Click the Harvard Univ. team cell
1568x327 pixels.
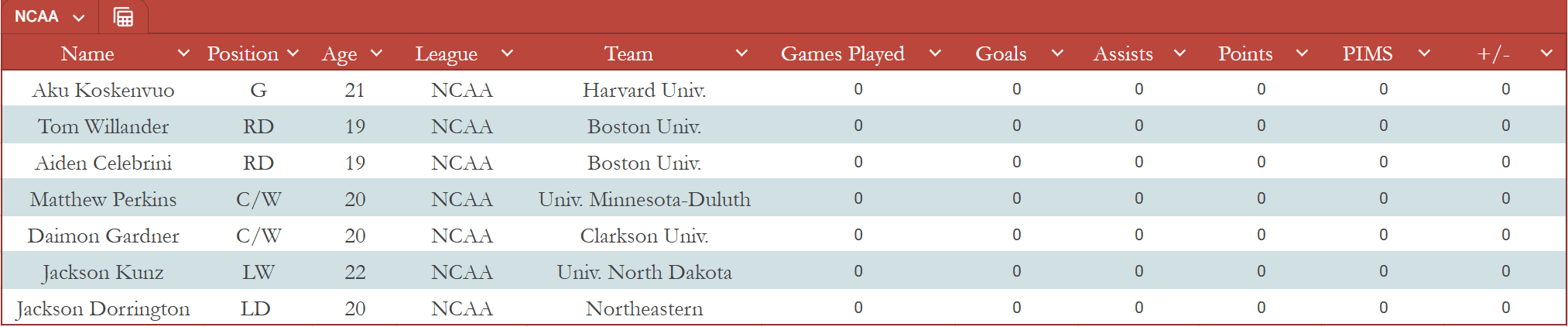tap(644, 90)
